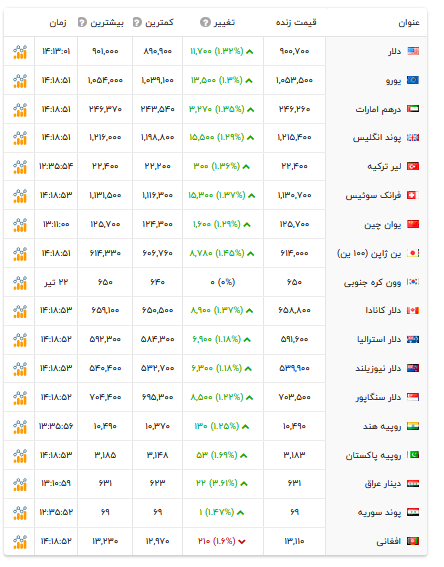View chart for درهم امارات row
This screenshot has width=444, height=567.
(x=20, y=110)
